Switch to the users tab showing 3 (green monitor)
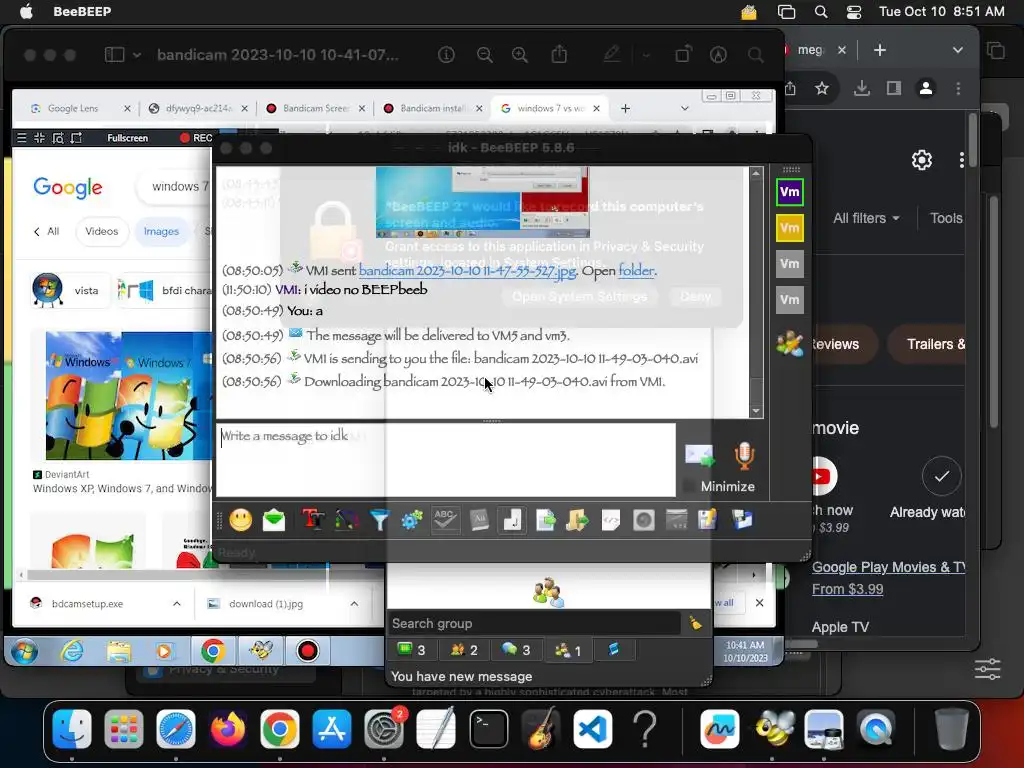Image resolution: width=1024 pixels, height=768 pixels. point(411,650)
